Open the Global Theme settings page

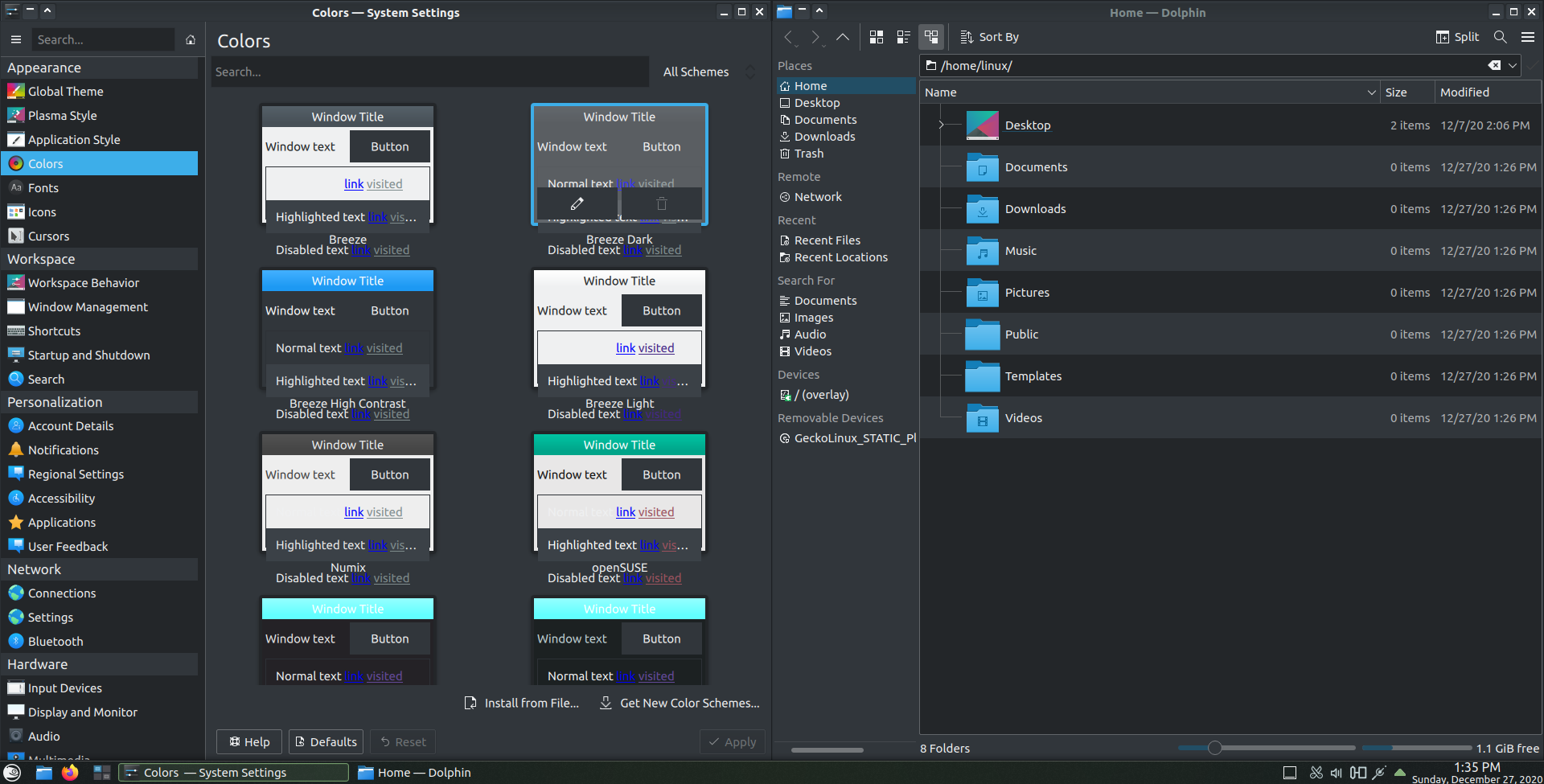tap(99, 92)
